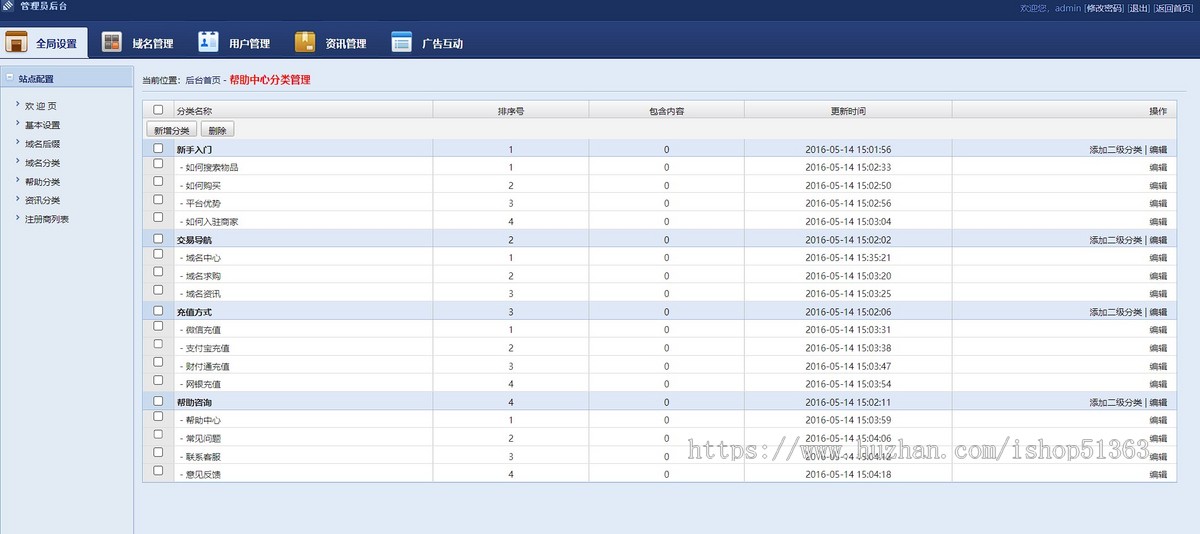1200x534 pixels.
Task: Open 资讯分类 in the sidebar
Action: click(x=42, y=200)
